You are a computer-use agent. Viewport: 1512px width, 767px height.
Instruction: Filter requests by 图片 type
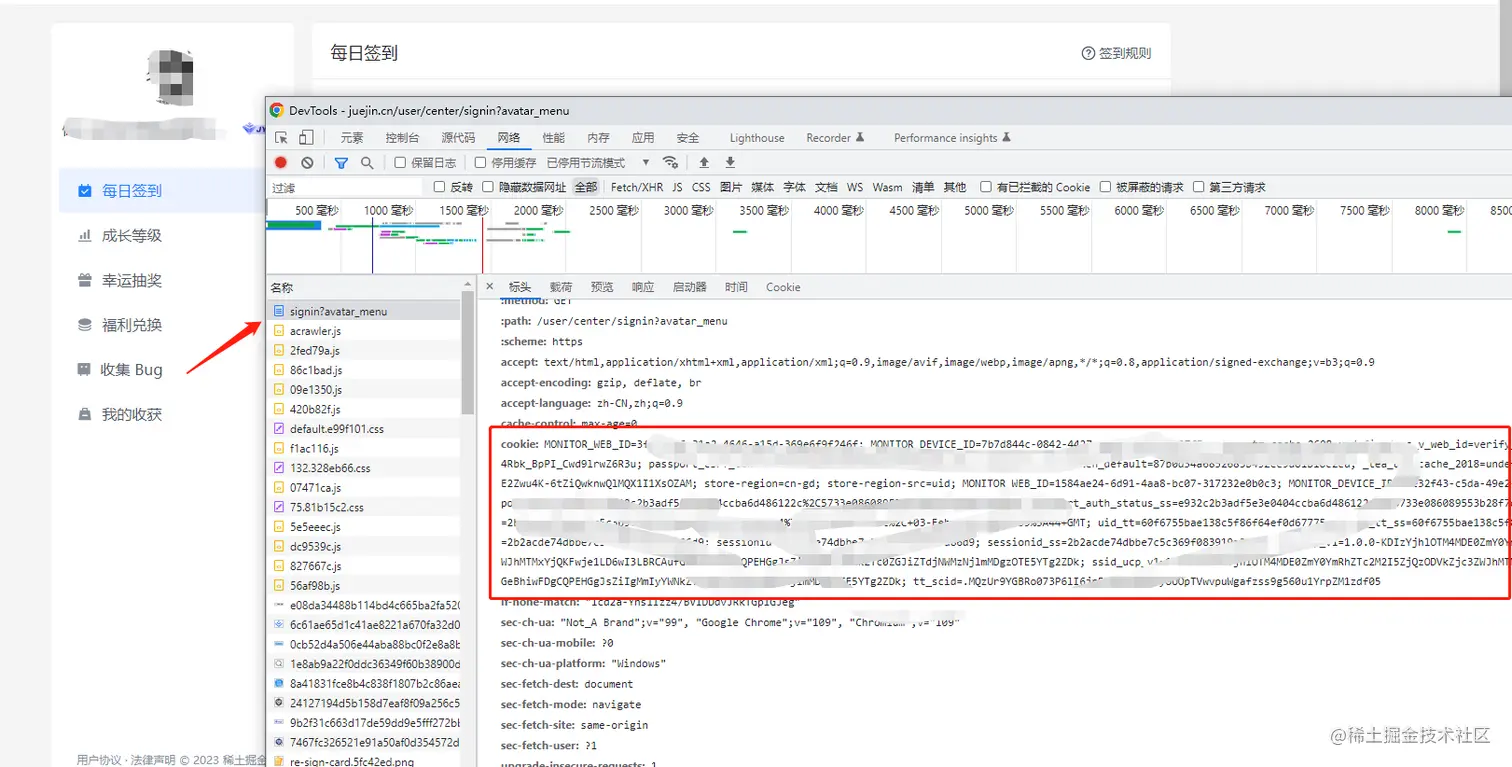(731, 187)
